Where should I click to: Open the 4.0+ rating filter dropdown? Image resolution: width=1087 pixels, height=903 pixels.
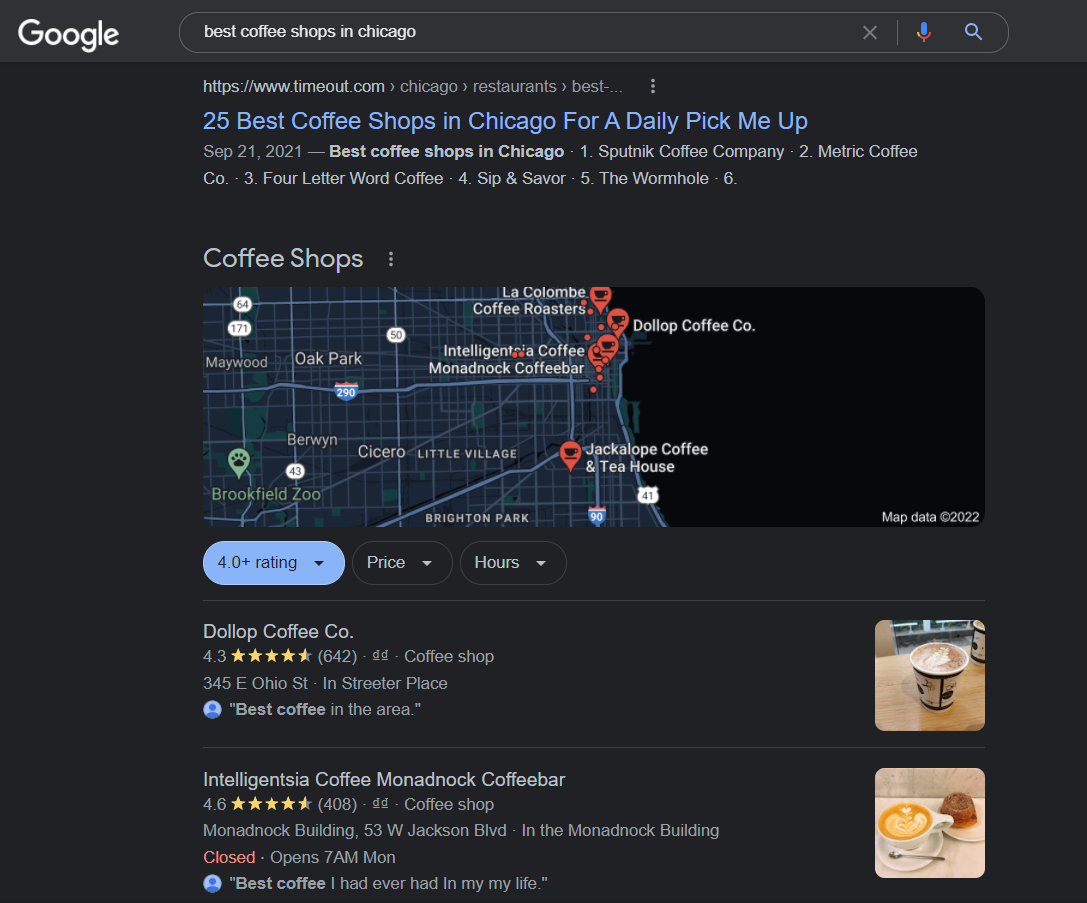pyautogui.click(x=274, y=563)
